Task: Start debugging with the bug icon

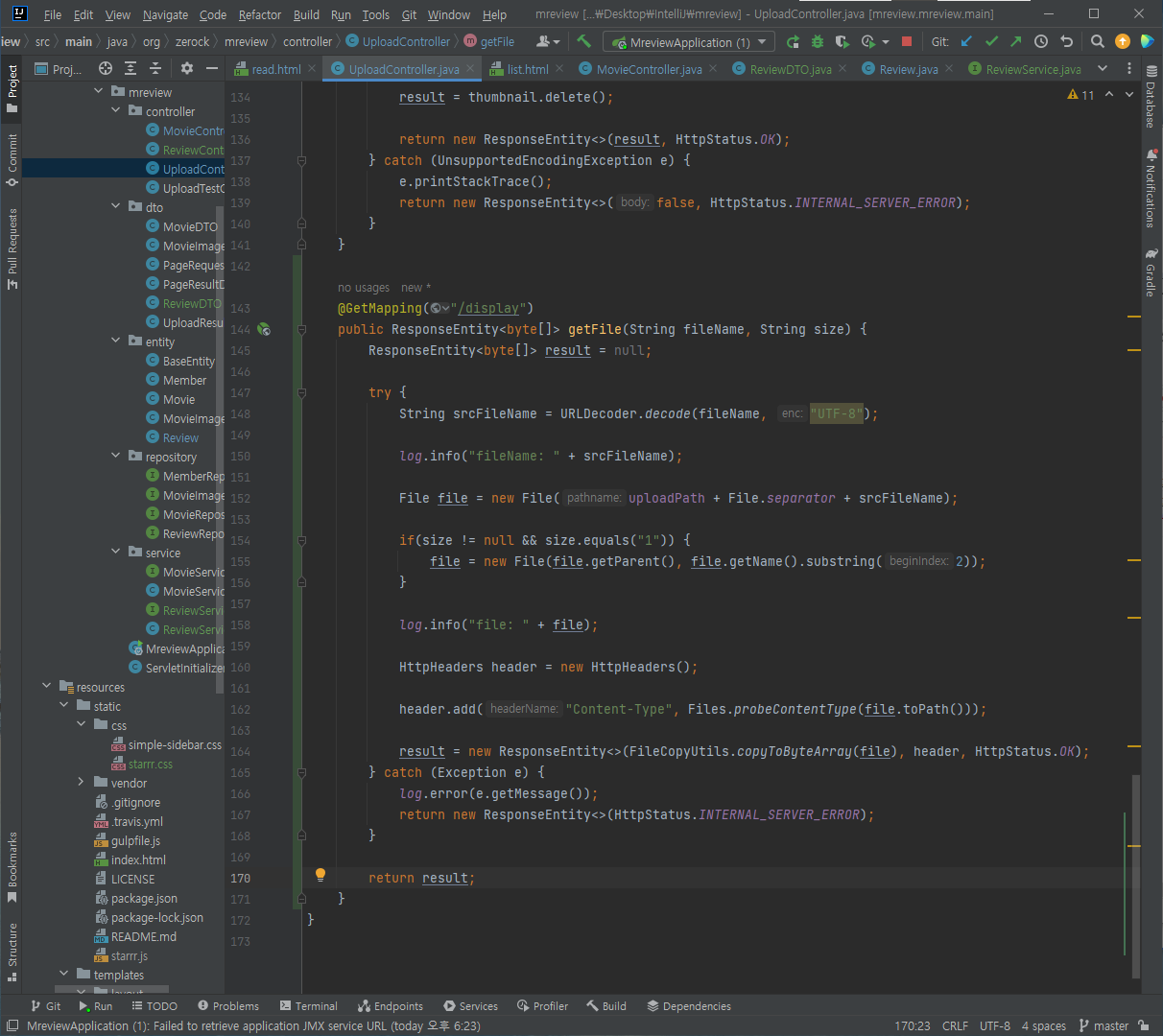Action: [x=818, y=41]
